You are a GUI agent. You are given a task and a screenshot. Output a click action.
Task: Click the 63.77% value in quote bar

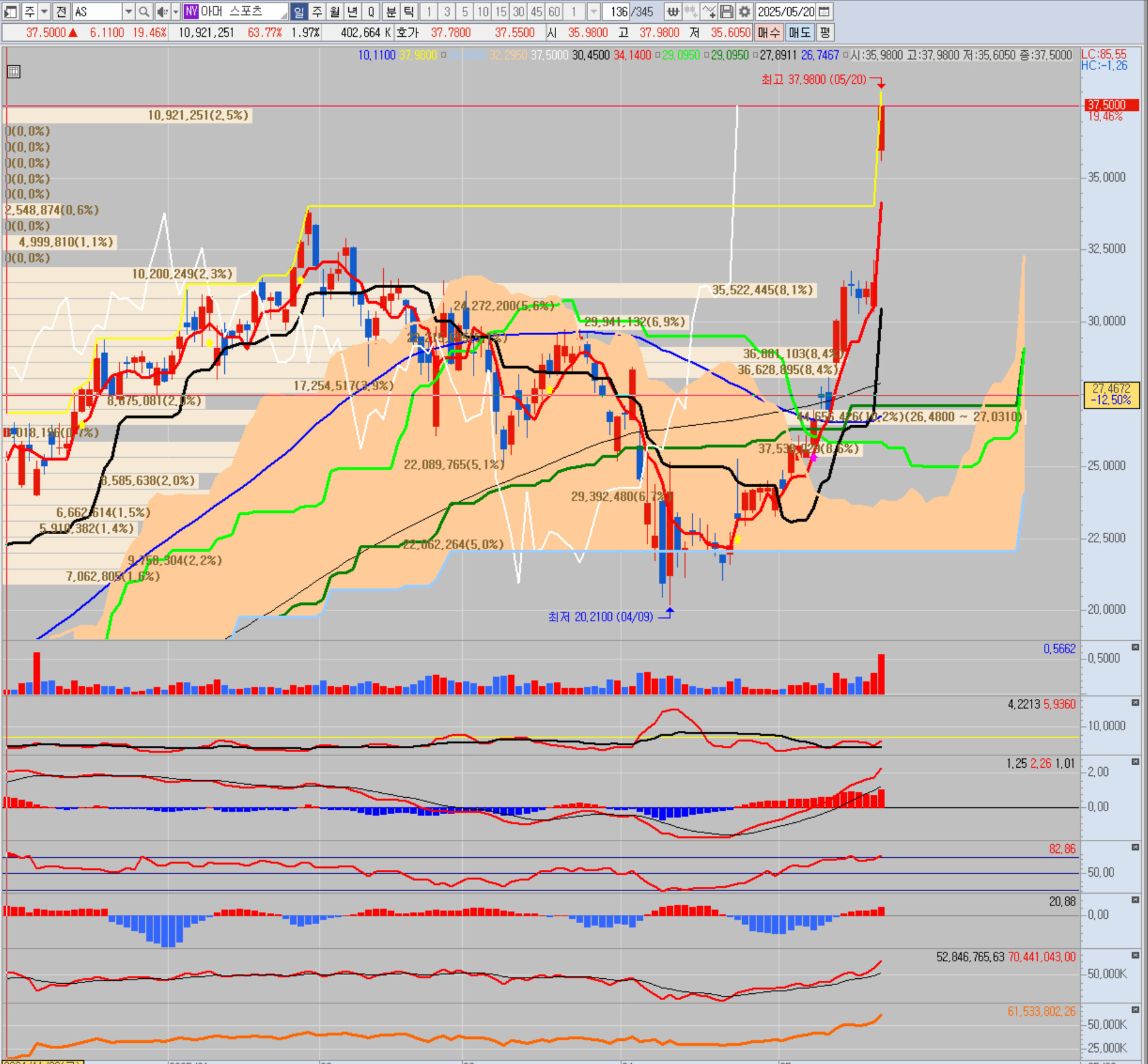click(x=265, y=33)
